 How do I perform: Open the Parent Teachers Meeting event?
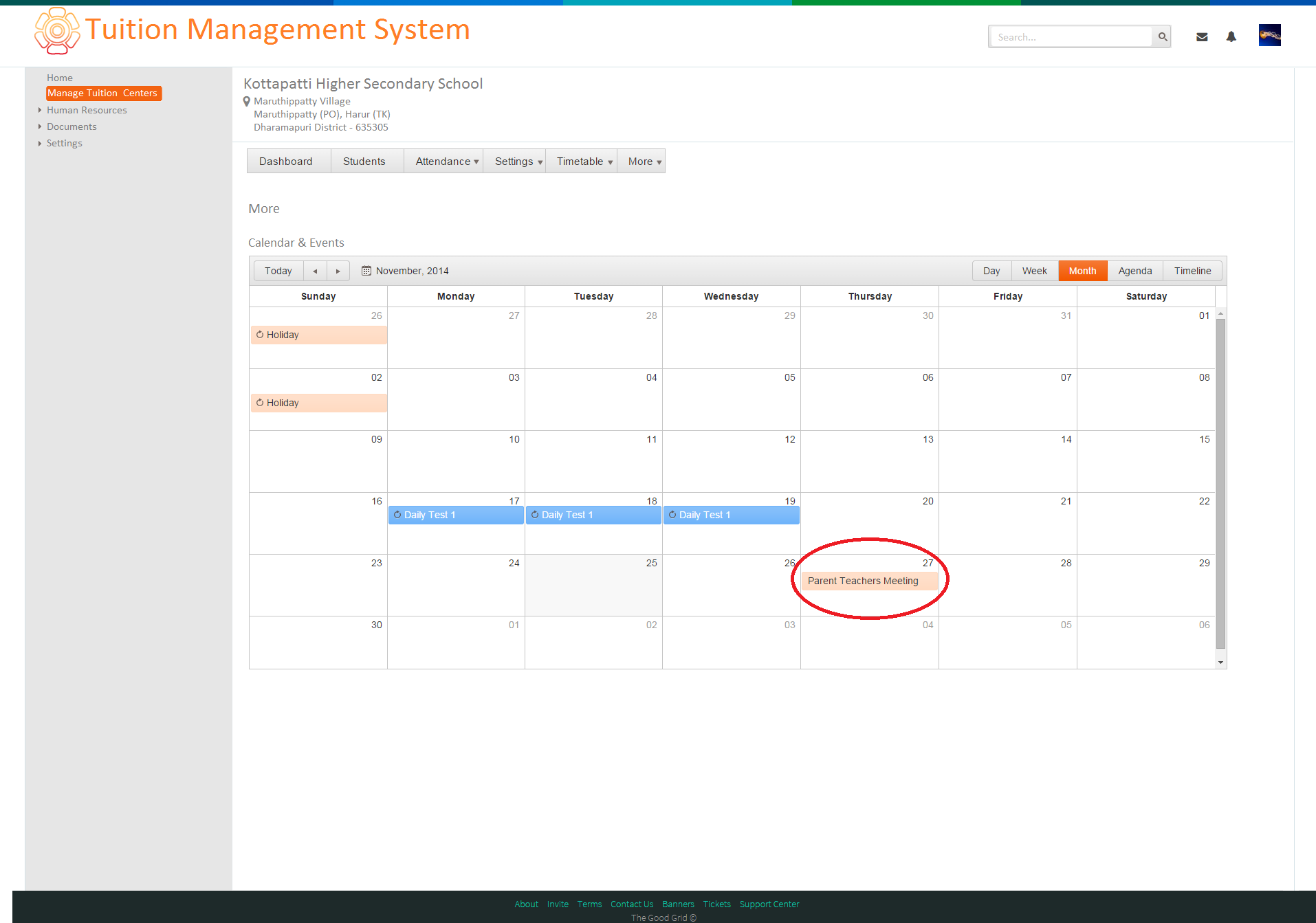[x=870, y=581]
